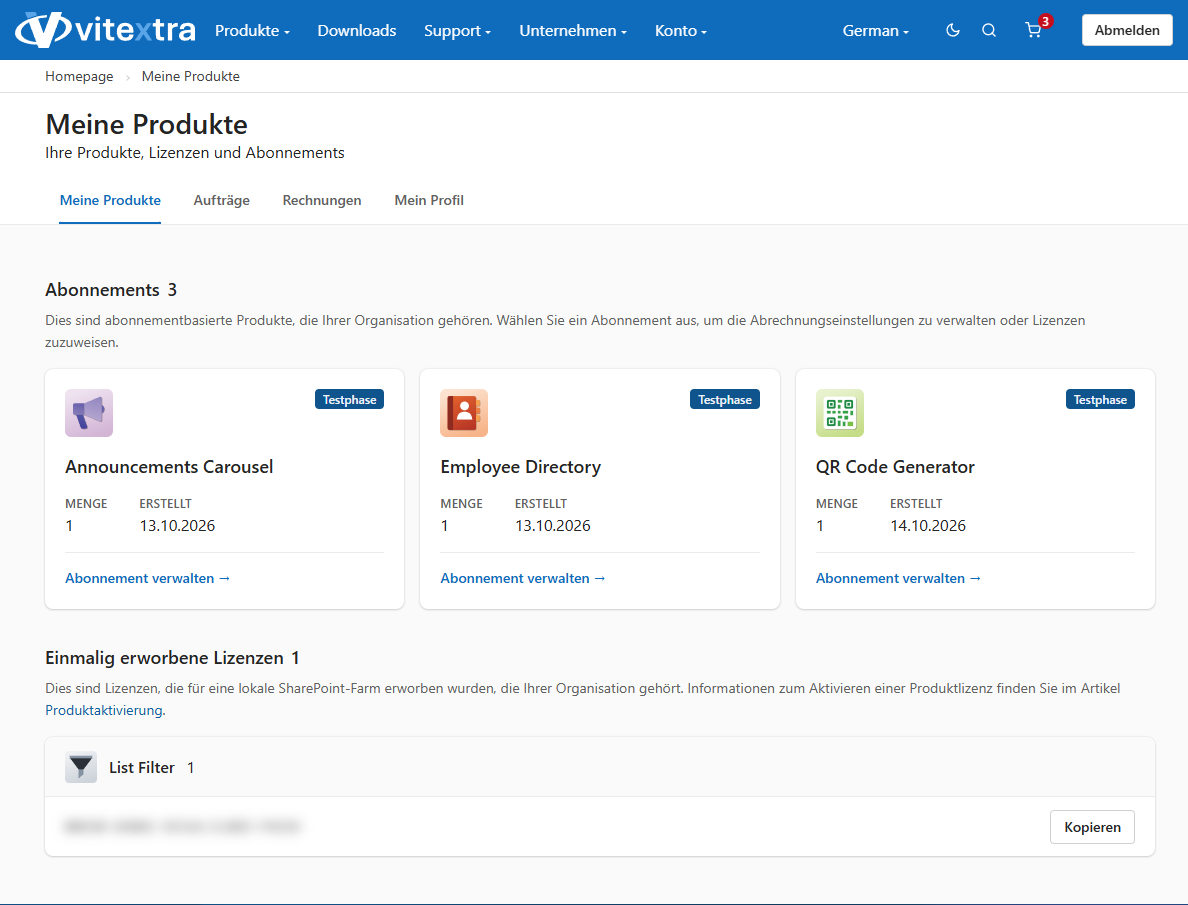The width and height of the screenshot is (1188, 905).
Task: Switch to the Rechnungen tab
Action: [x=322, y=200]
